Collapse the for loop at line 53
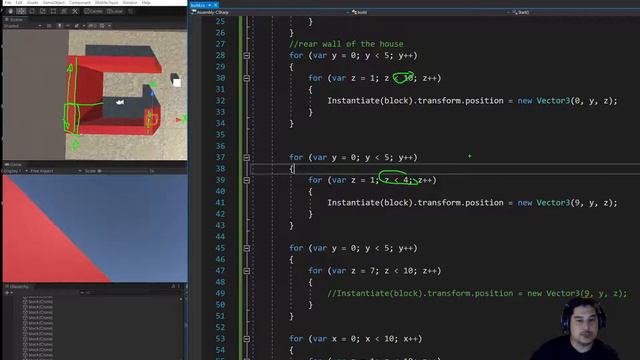 pyautogui.click(x=247, y=339)
